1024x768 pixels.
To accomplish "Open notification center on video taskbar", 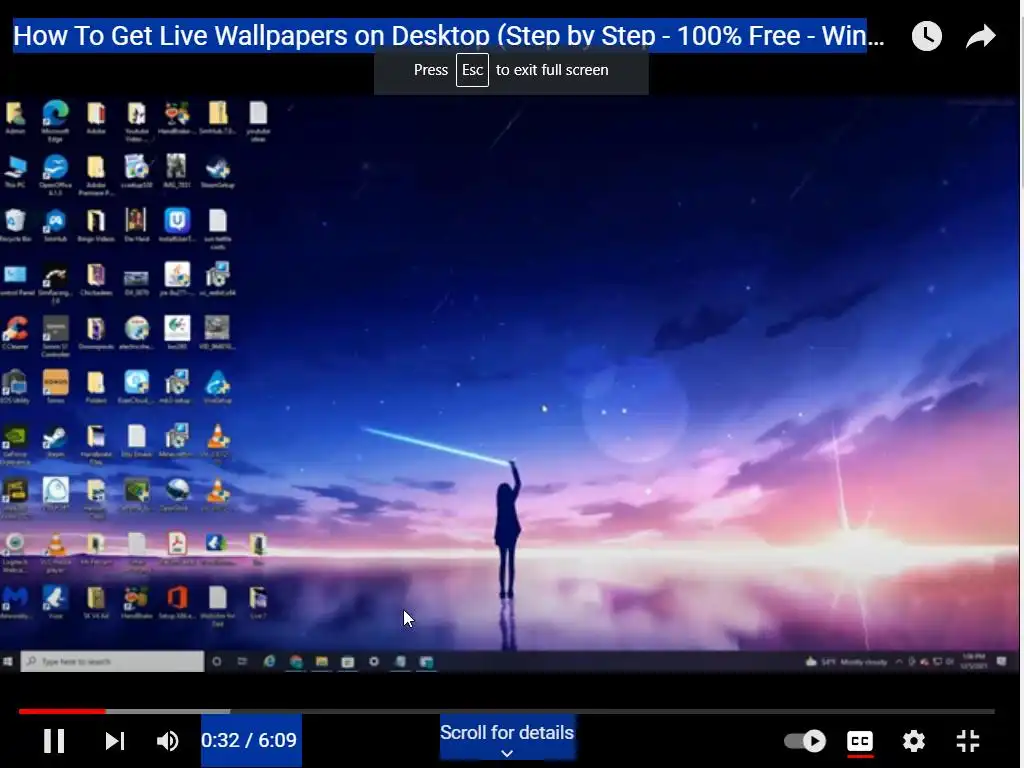I will point(1001,662).
